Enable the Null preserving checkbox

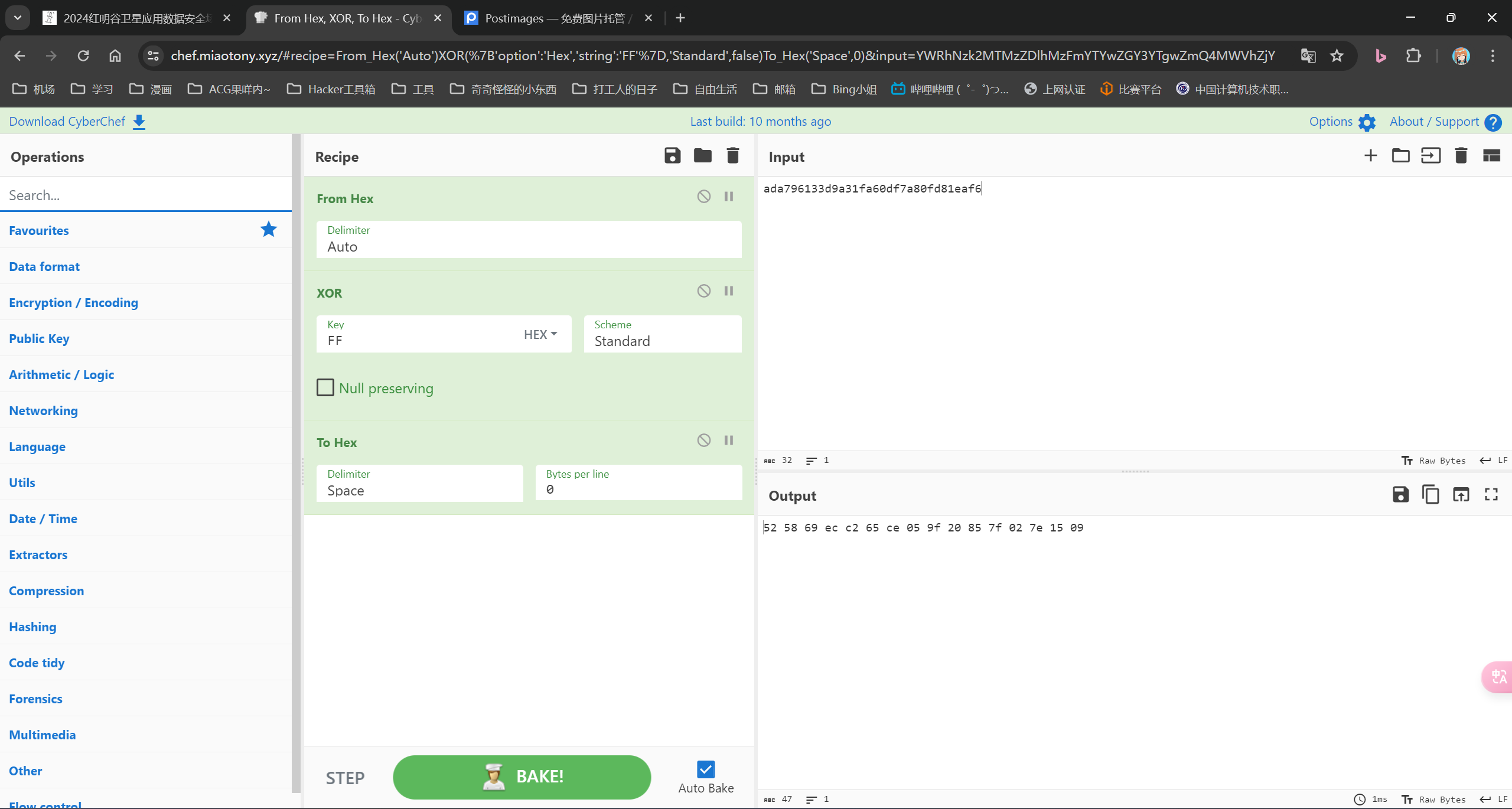pyautogui.click(x=325, y=387)
